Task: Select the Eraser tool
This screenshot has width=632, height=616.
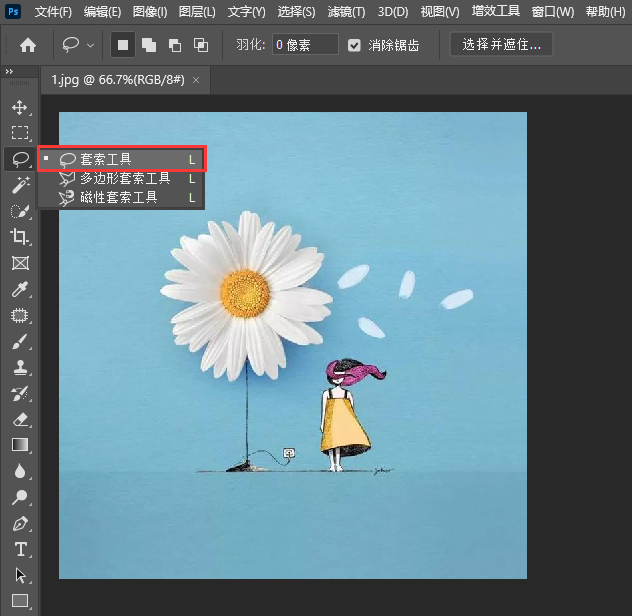Action: coord(19,419)
